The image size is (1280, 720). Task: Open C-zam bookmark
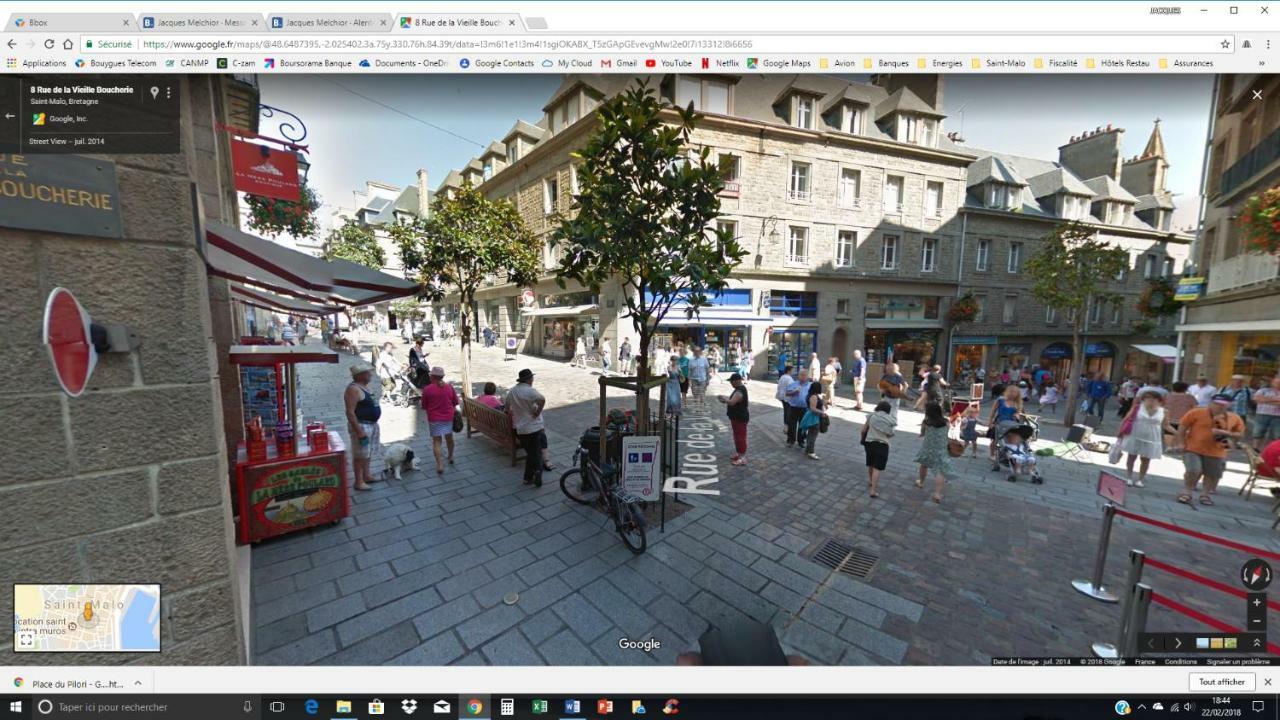pos(236,63)
